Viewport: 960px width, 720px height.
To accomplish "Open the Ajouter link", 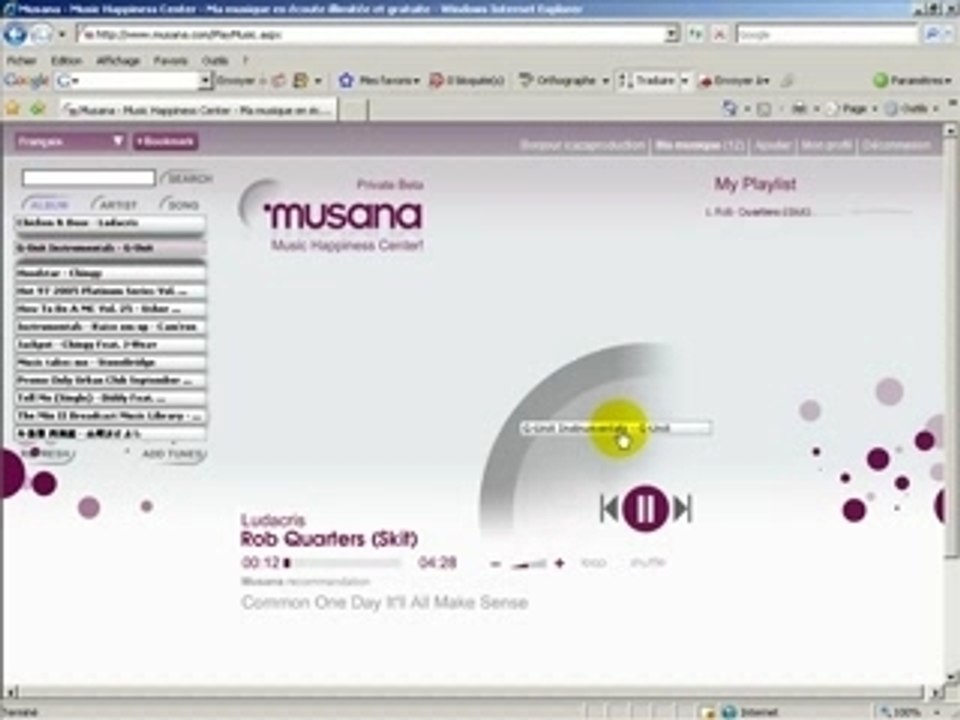I will [x=772, y=146].
